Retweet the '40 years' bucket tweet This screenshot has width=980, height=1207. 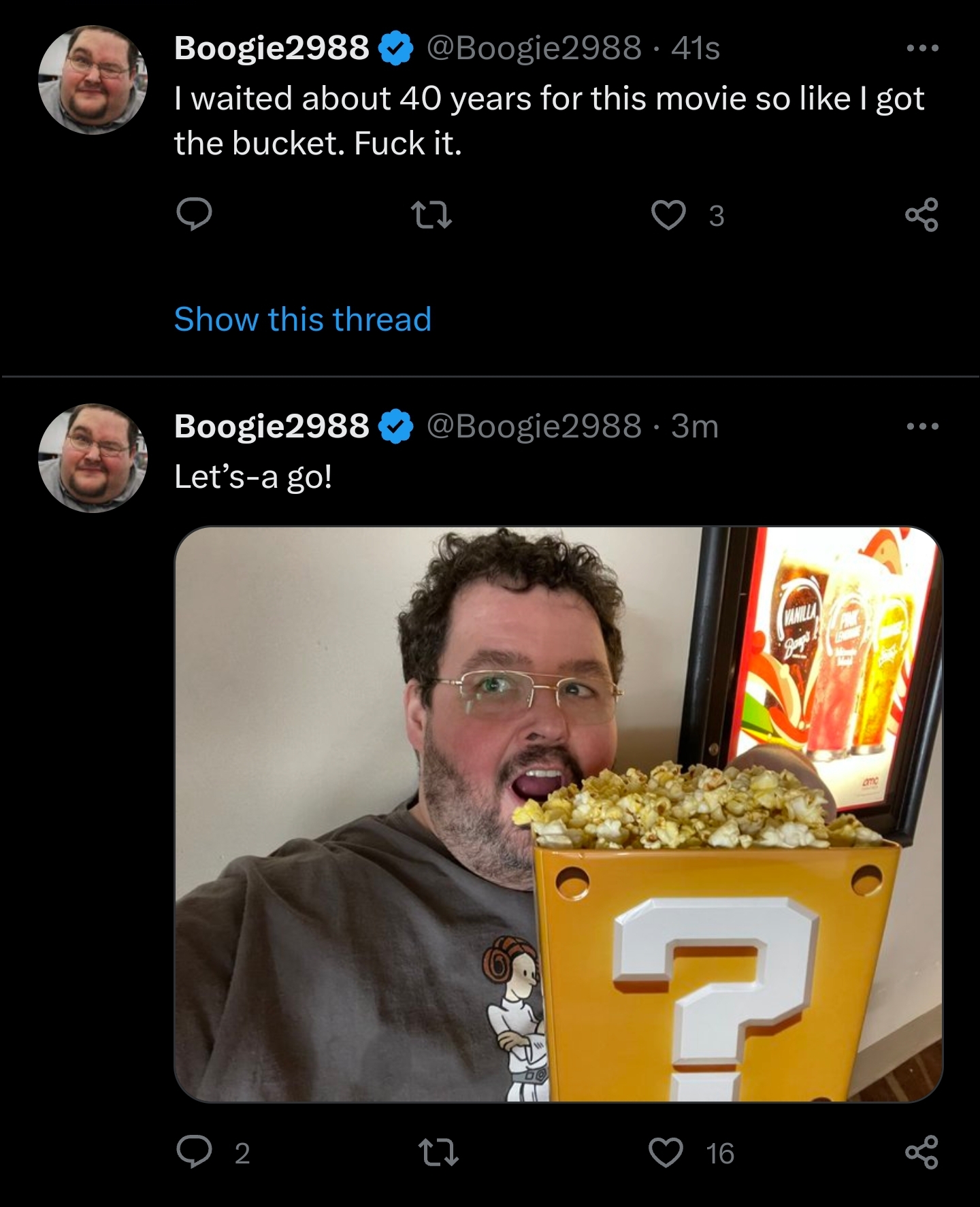pyautogui.click(x=434, y=215)
